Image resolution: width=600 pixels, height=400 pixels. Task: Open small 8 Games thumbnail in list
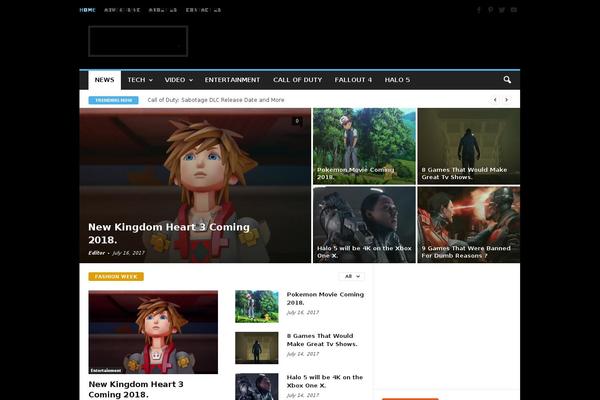pos(257,348)
